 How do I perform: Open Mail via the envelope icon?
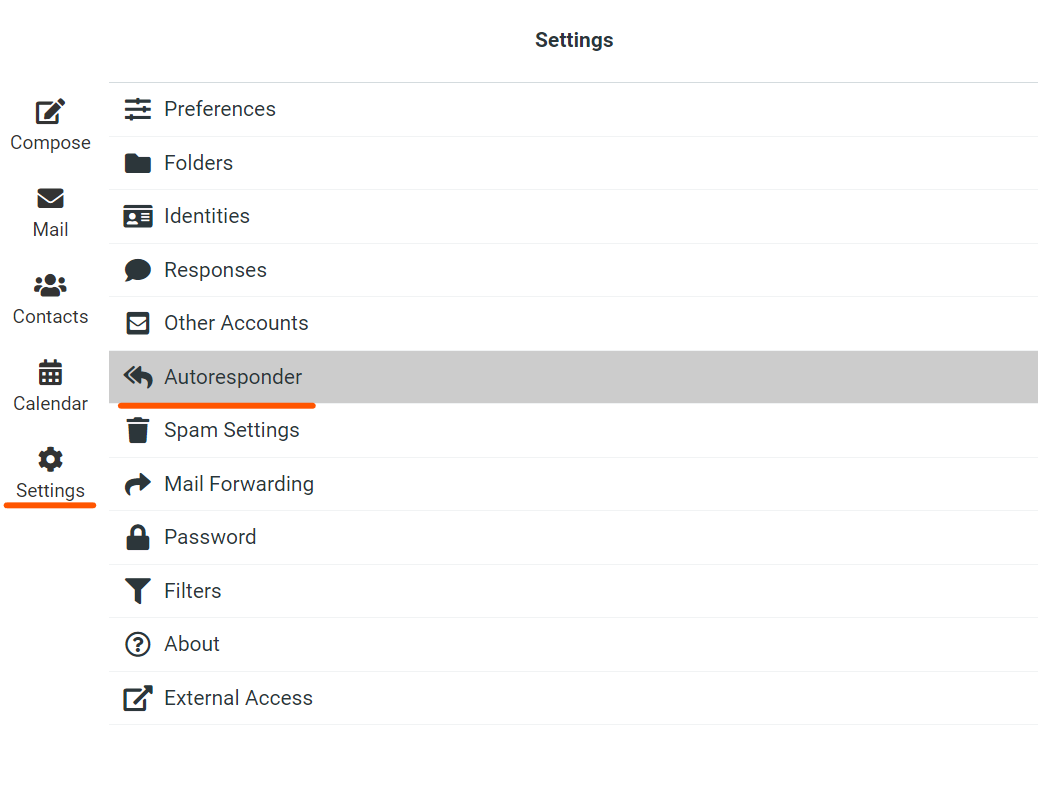tap(50, 198)
